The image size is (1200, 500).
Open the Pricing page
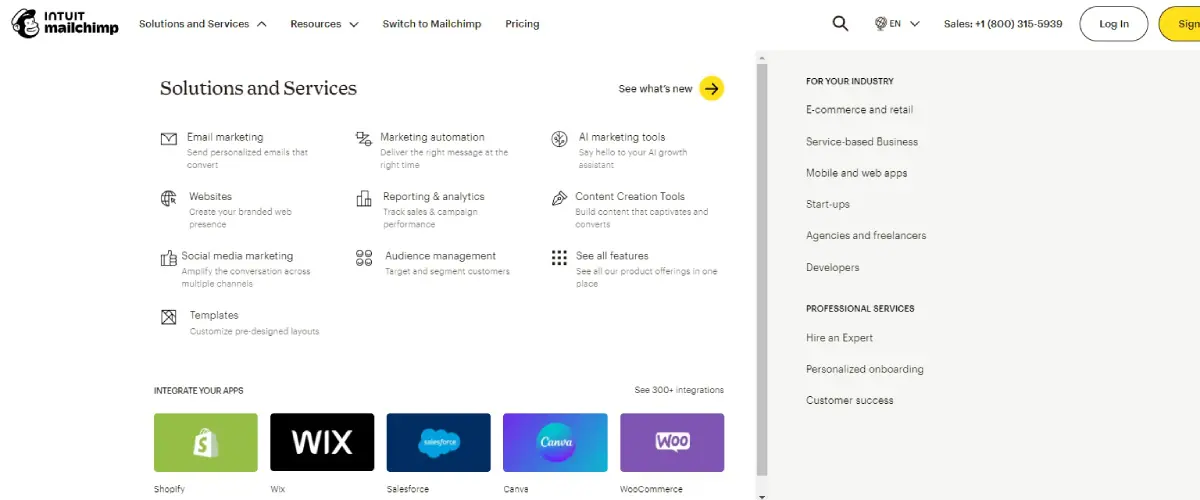pyautogui.click(x=522, y=24)
